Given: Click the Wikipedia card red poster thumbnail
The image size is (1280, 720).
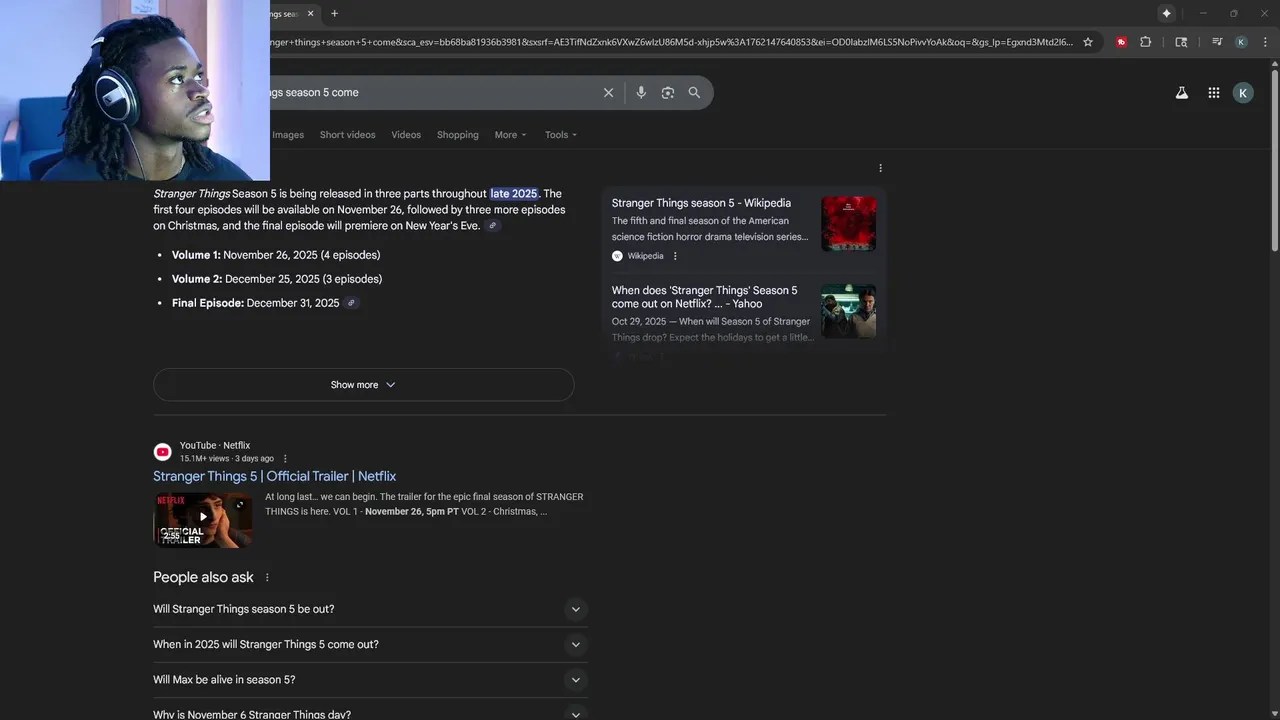Looking at the screenshot, I should [848, 223].
